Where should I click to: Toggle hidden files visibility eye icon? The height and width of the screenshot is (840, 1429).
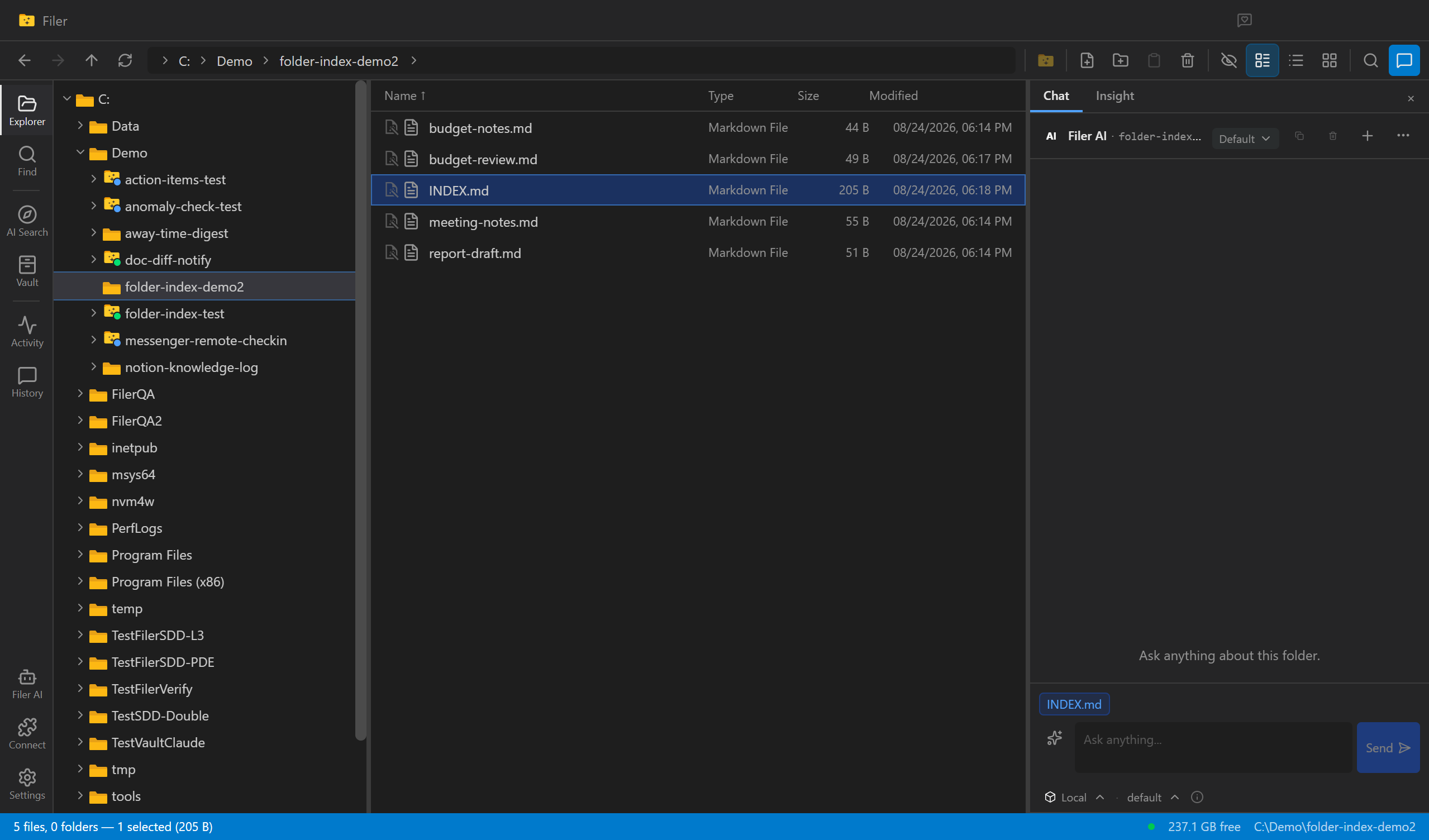pos(1229,61)
